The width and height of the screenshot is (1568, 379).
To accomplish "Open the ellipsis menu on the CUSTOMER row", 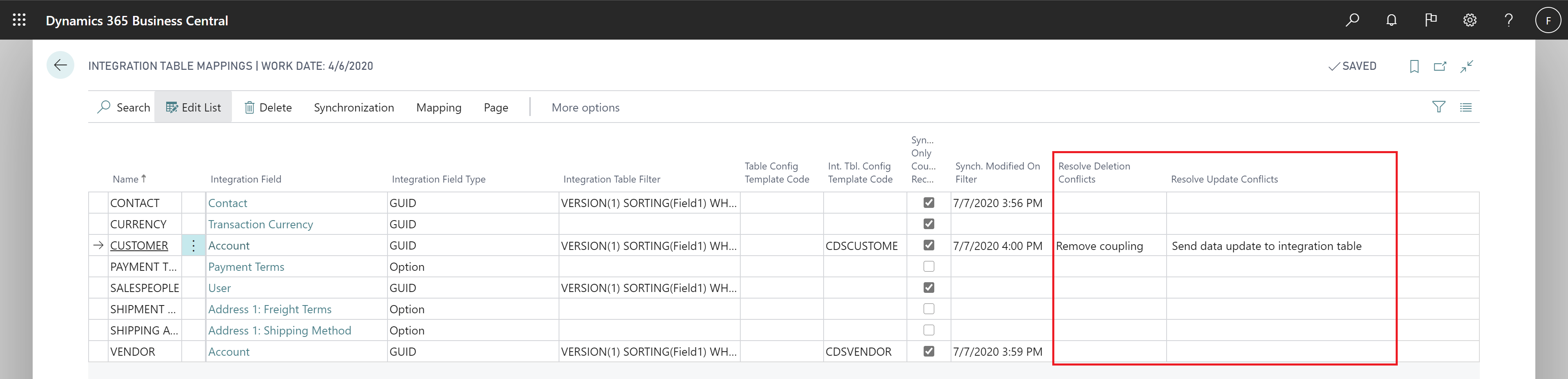I will [193, 245].
